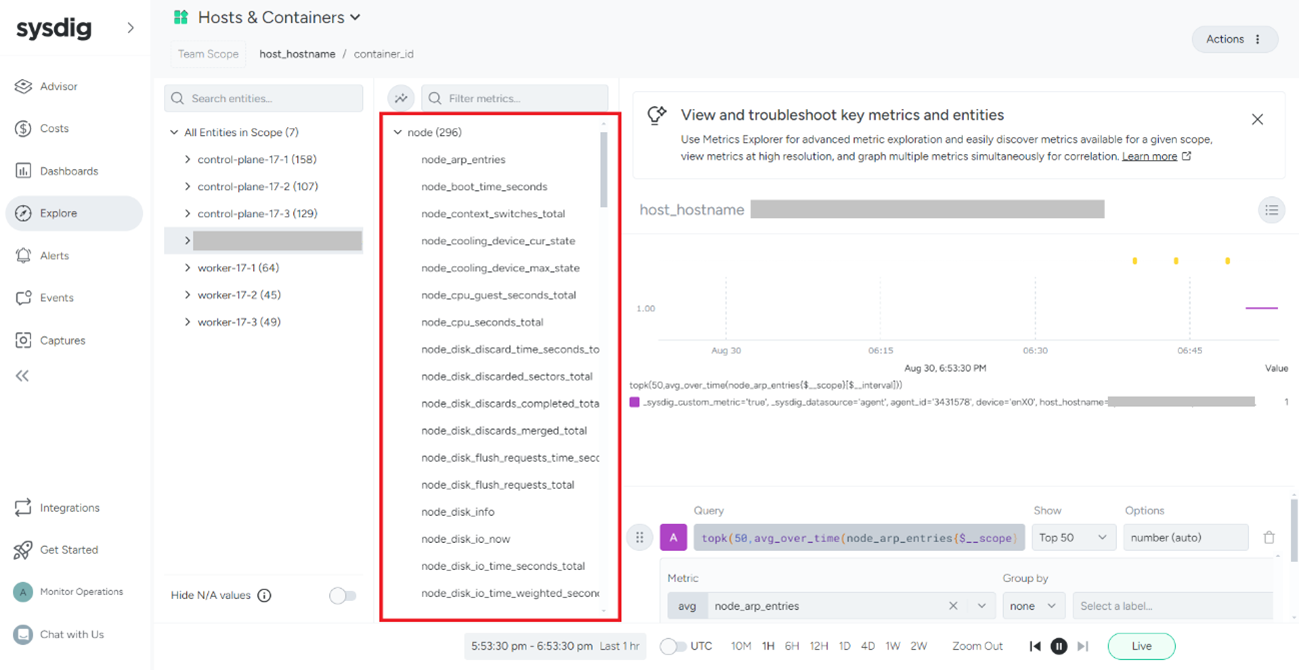
Task: Collapse sidebar with double-chevron icon
Action: tap(22, 376)
